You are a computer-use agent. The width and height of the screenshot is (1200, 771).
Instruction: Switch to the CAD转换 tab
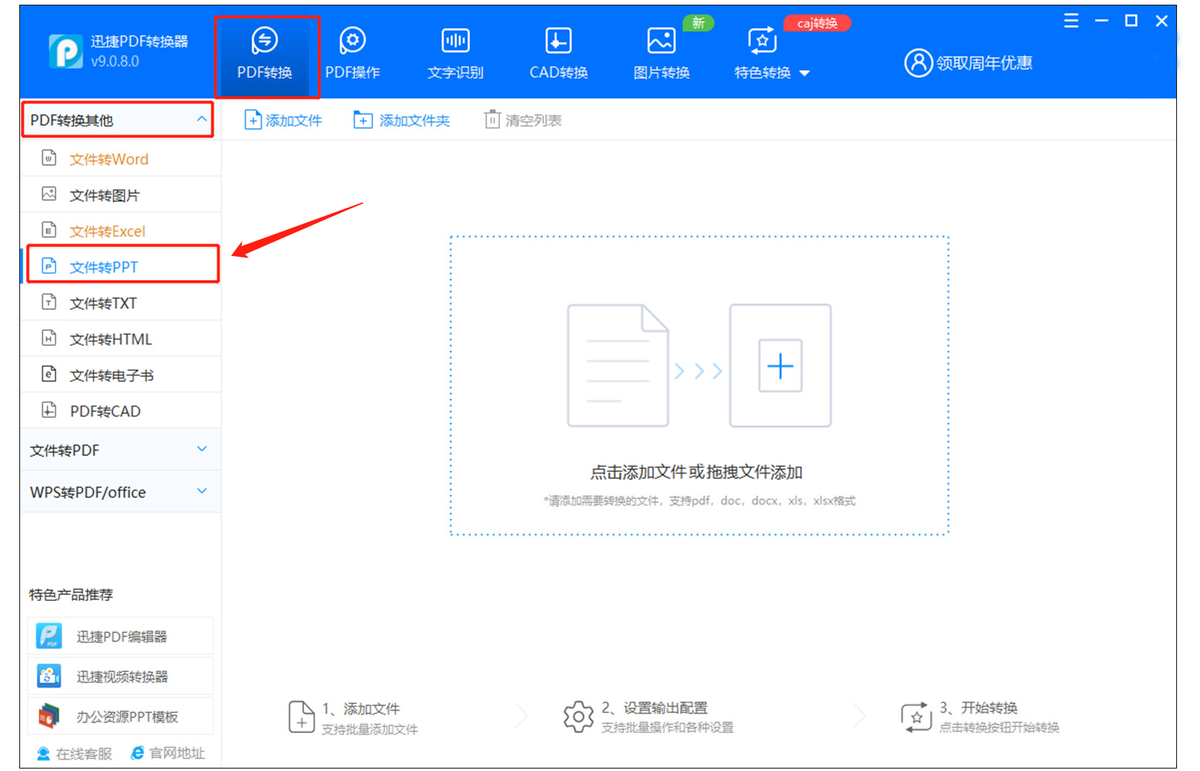pos(558,55)
